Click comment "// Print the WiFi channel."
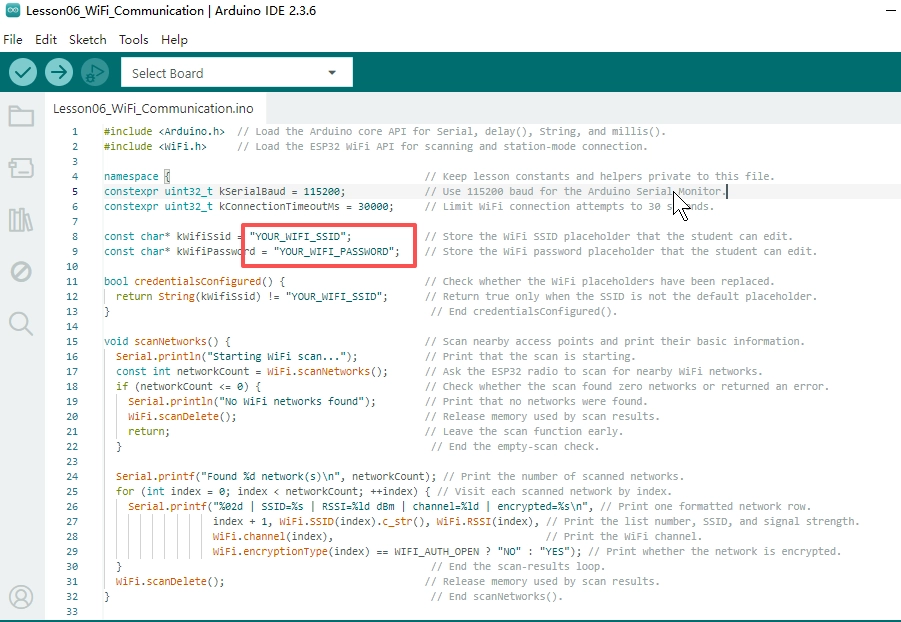901x622 pixels. coord(624,536)
